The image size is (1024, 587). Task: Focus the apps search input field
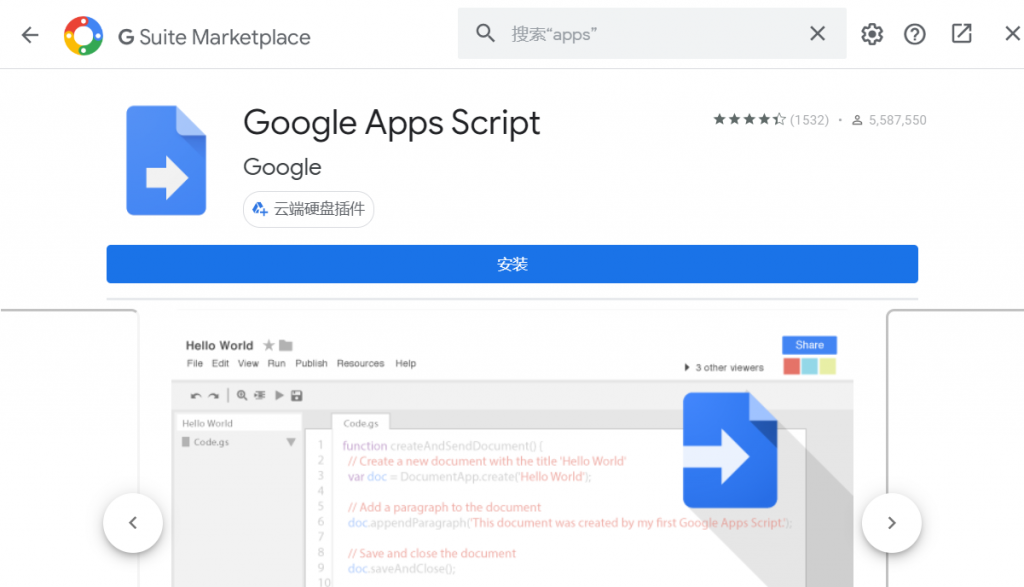tap(652, 33)
